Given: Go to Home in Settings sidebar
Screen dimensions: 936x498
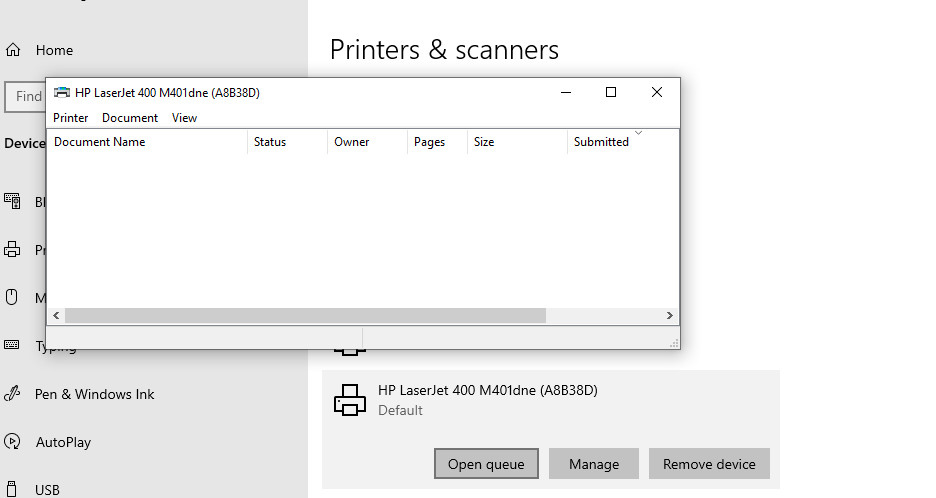Looking at the screenshot, I should [54, 50].
